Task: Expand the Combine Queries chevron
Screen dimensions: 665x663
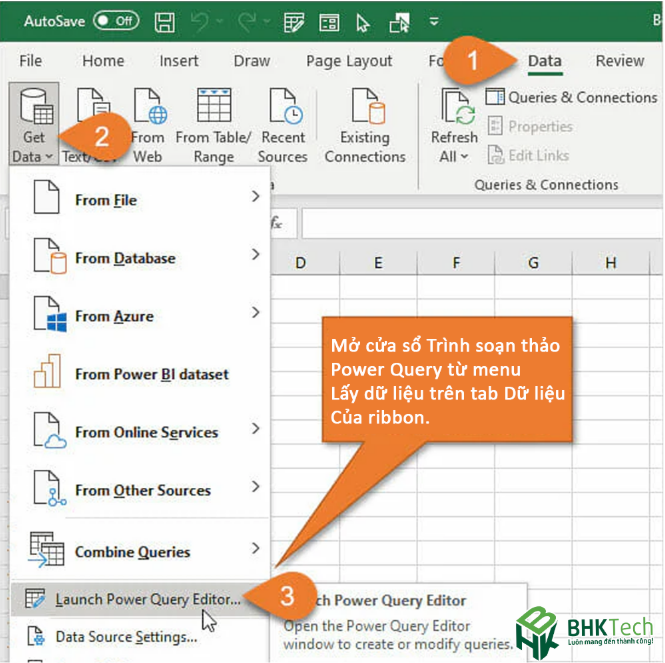Action: pyautogui.click(x=255, y=548)
